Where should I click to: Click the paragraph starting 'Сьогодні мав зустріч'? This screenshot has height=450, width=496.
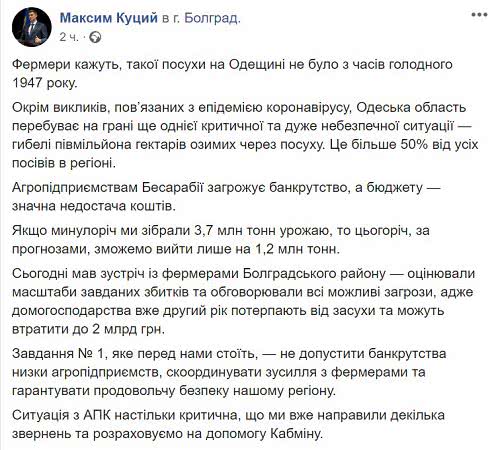(x=243, y=301)
